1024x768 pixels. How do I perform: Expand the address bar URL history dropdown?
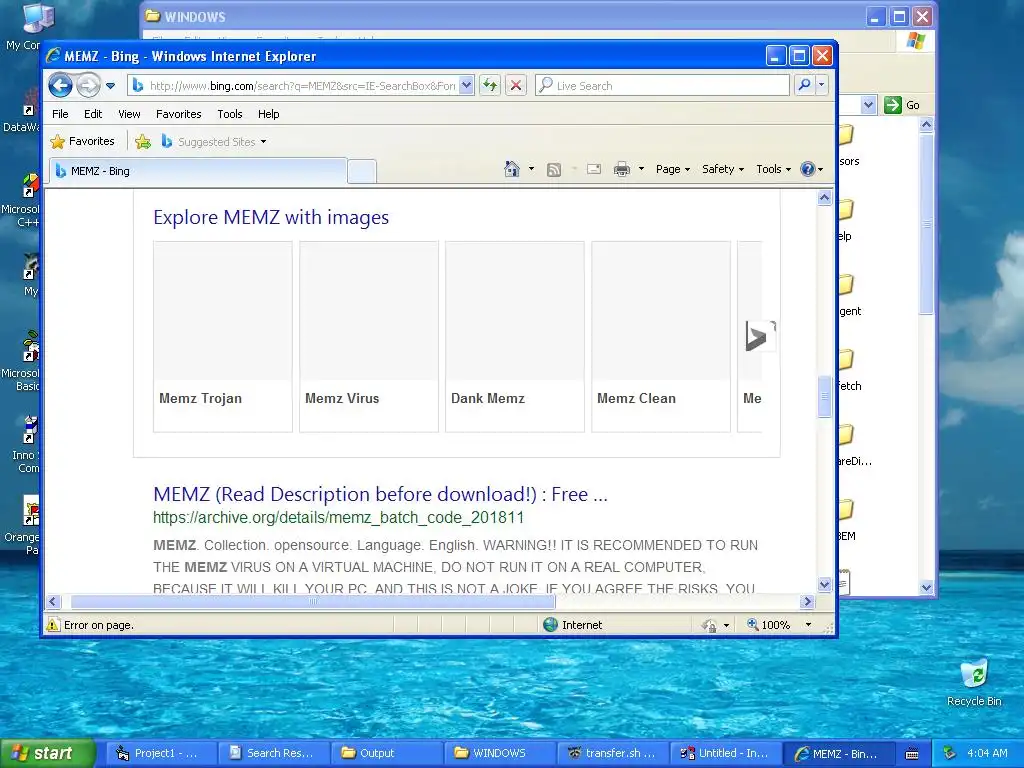(x=466, y=86)
